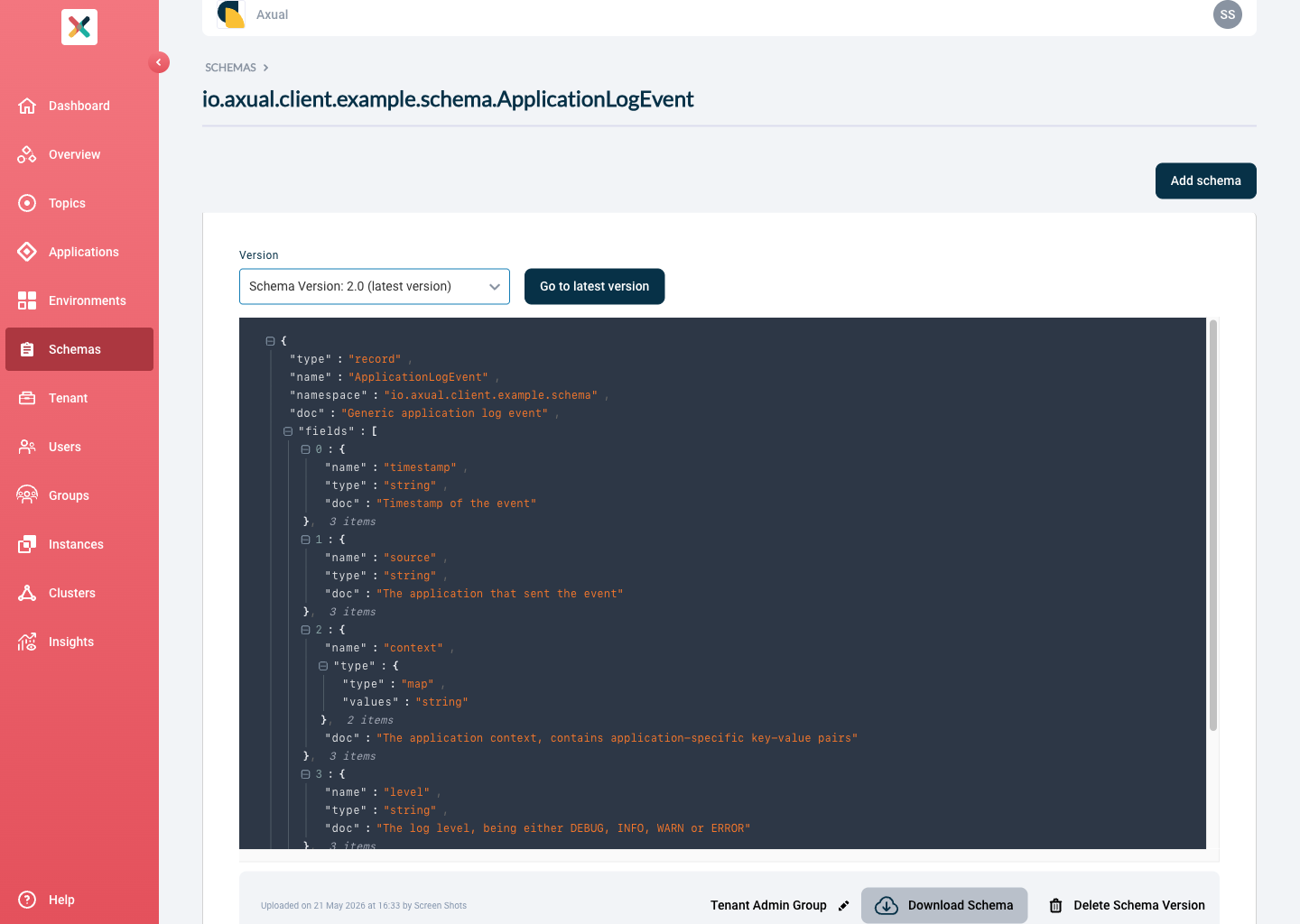Click the Tenant briefcase icon
This screenshot has height=924, width=1300.
(27, 398)
